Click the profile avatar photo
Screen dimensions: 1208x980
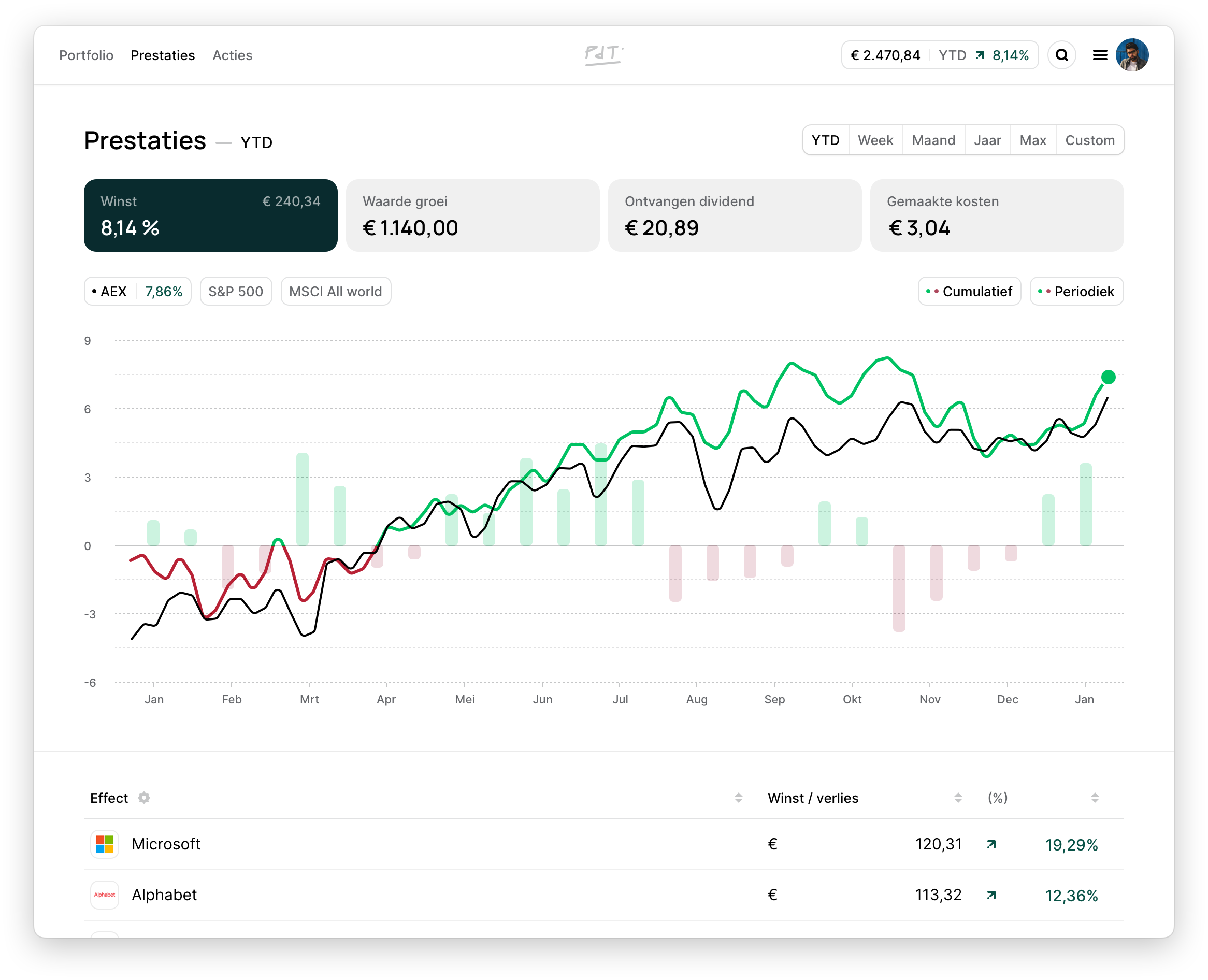(x=1132, y=55)
